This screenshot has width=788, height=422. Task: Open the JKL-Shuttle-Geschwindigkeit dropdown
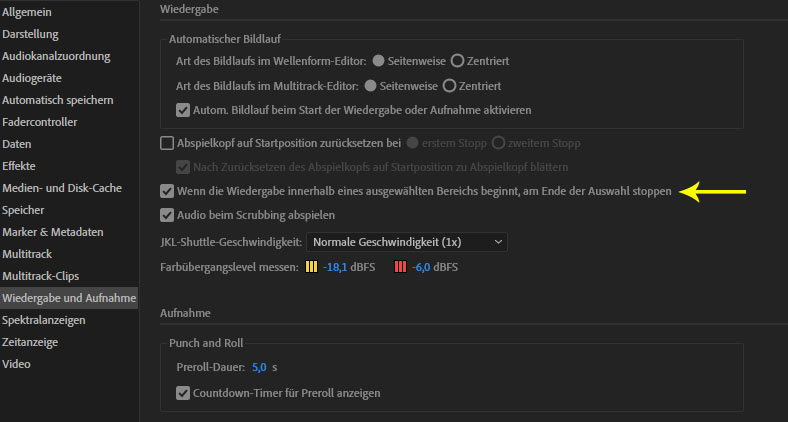pyautogui.click(x=406, y=241)
